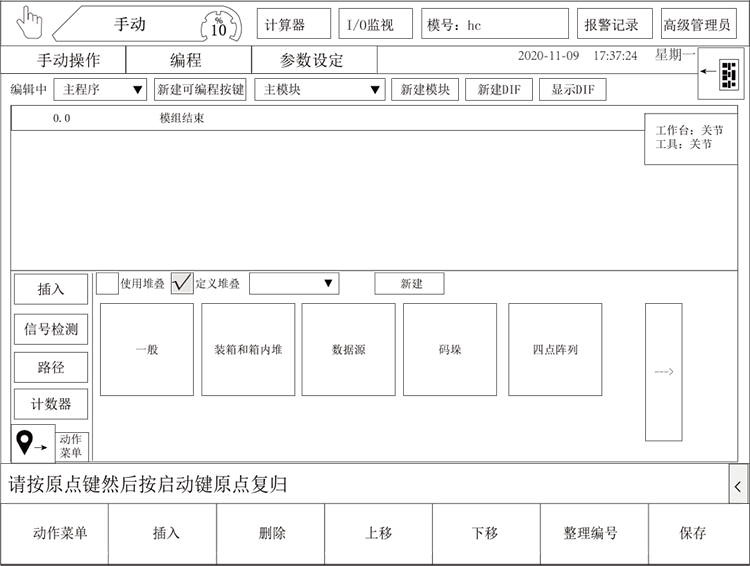
Task: Click the speed percentage gauge icon
Action: [x=218, y=24]
